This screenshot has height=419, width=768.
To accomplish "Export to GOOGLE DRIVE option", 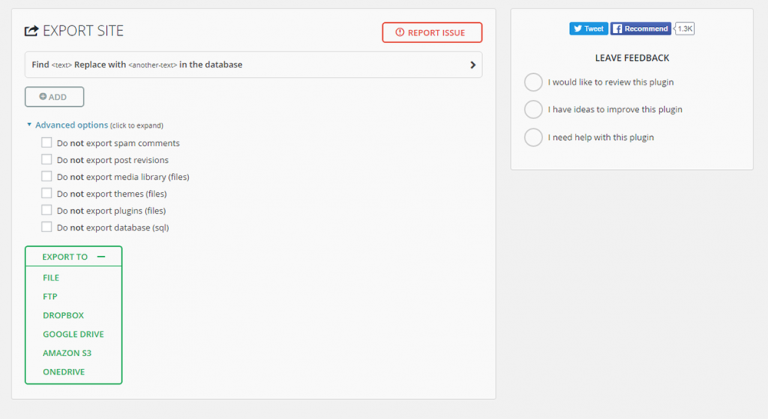I will [73, 334].
